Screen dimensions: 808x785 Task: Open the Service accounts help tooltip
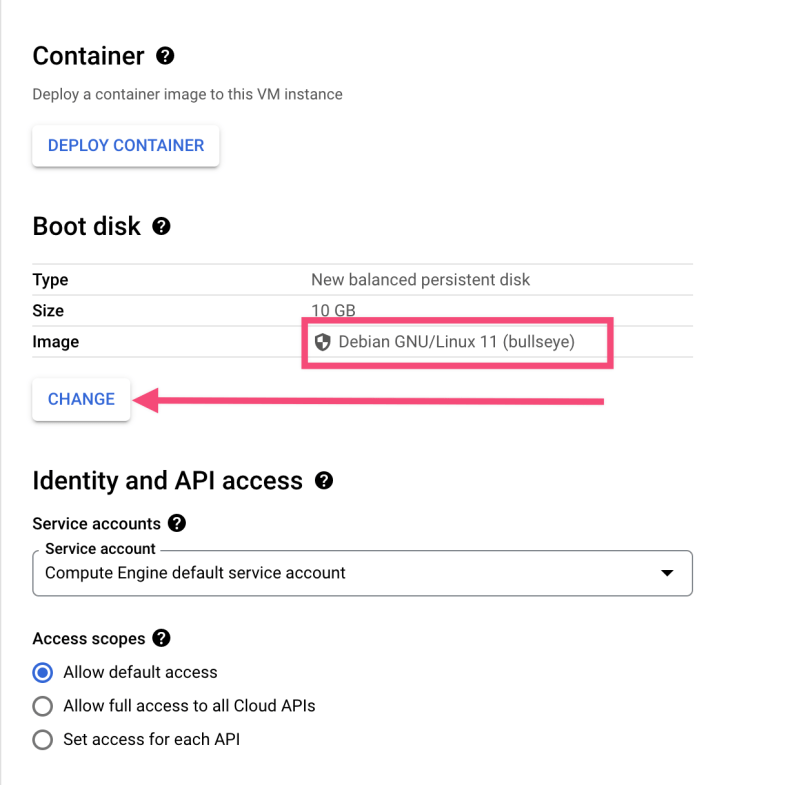[x=177, y=523]
